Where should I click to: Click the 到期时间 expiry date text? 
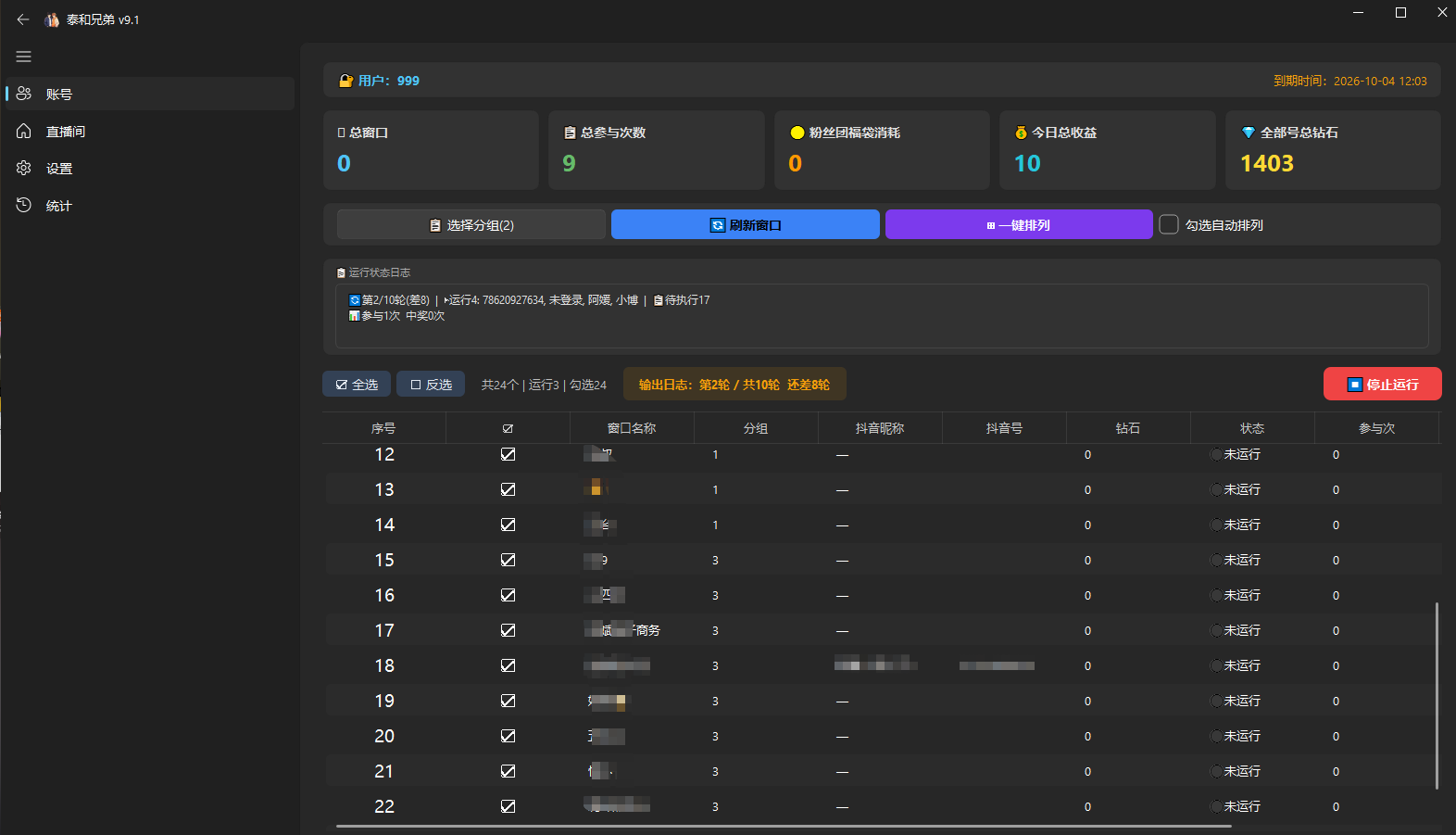point(1349,81)
